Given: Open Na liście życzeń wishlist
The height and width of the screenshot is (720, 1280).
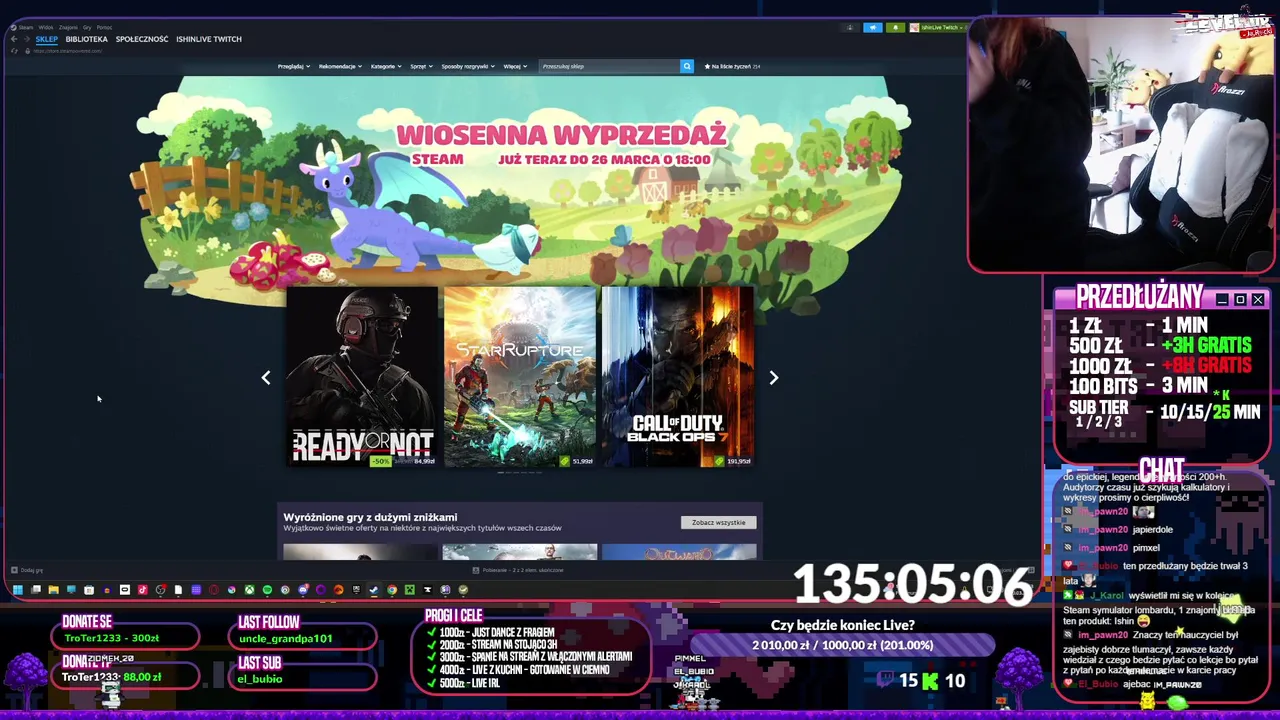Looking at the screenshot, I should (x=733, y=66).
